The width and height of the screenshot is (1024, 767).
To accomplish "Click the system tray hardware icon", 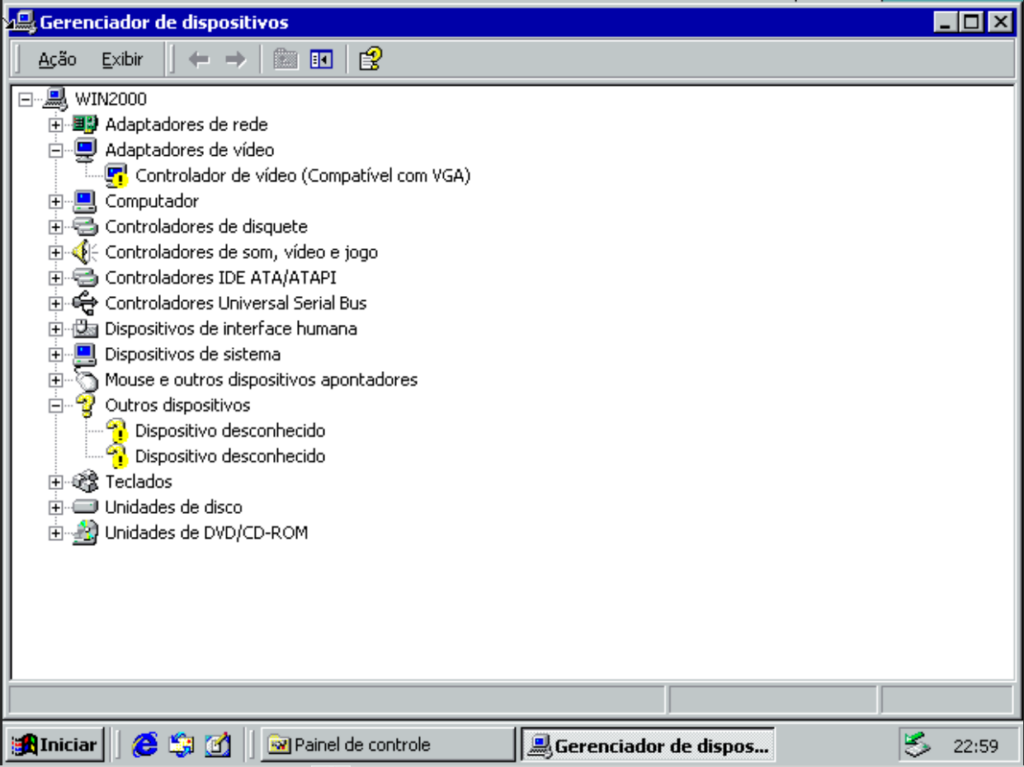I will point(917,744).
